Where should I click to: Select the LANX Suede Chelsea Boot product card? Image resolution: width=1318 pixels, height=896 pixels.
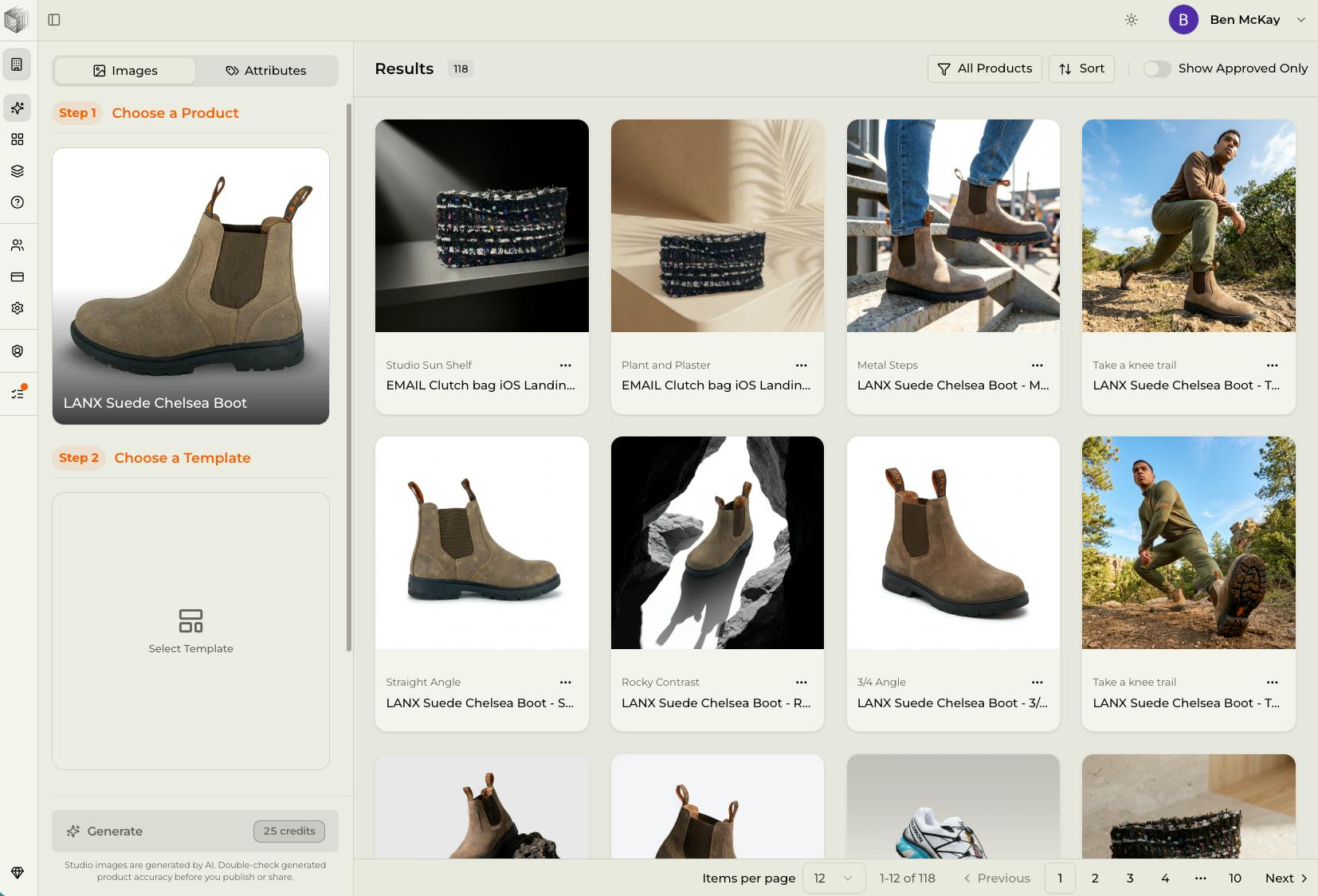click(190, 286)
